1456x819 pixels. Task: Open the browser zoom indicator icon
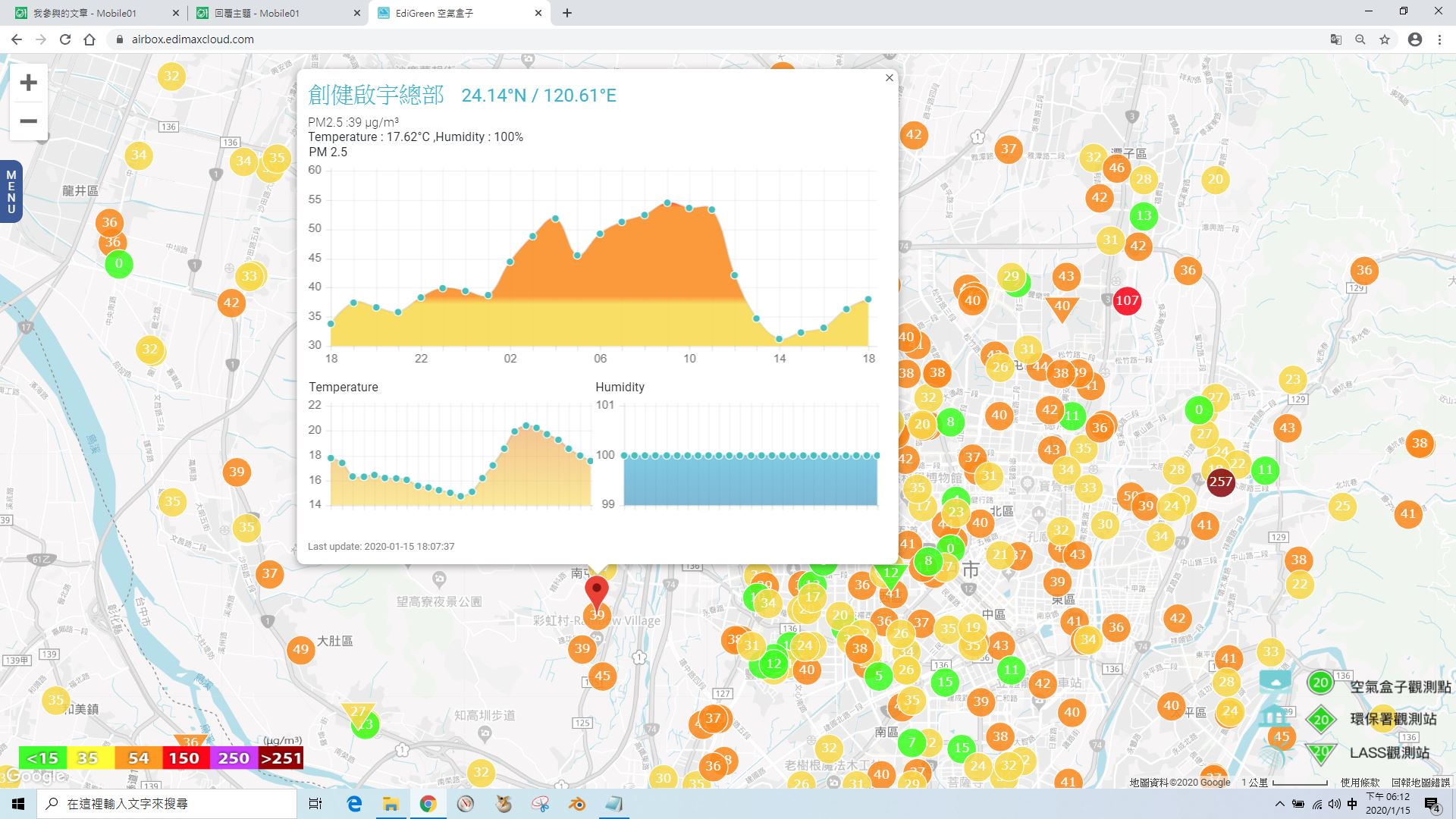tap(1360, 39)
